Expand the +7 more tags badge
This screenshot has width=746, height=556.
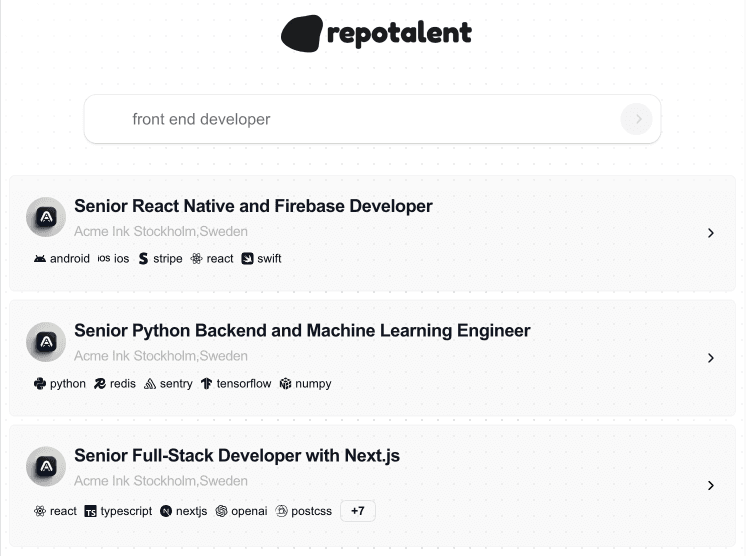(x=358, y=511)
